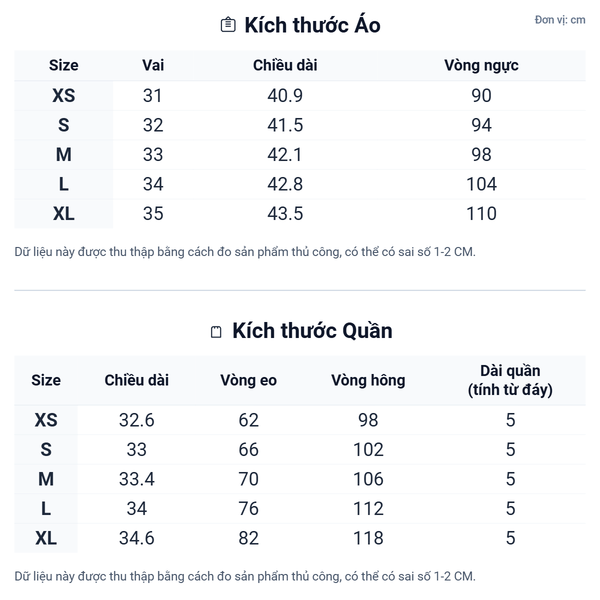Viewport: 600px width, 600px height.
Task: Select the XL size in pants table
Action: pyautogui.click(x=46, y=538)
